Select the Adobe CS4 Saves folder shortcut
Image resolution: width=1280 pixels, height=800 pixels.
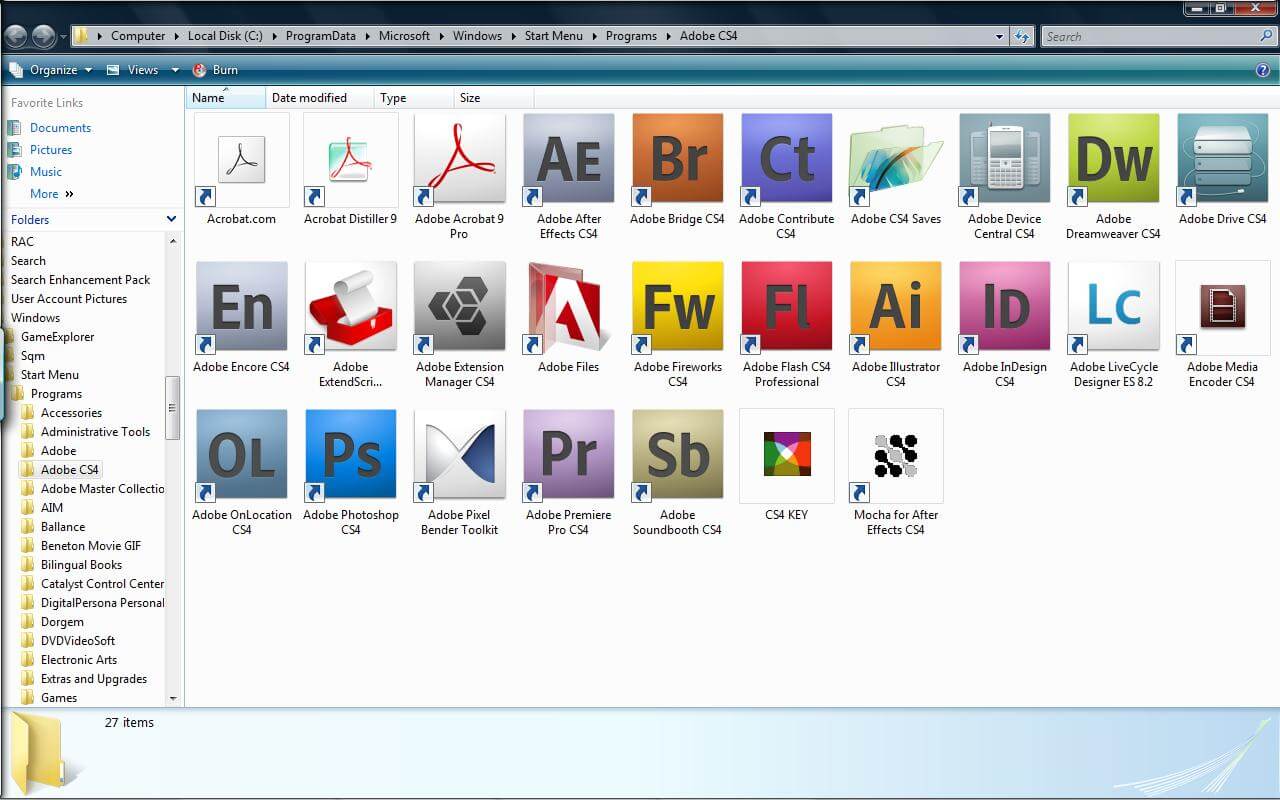click(x=895, y=160)
